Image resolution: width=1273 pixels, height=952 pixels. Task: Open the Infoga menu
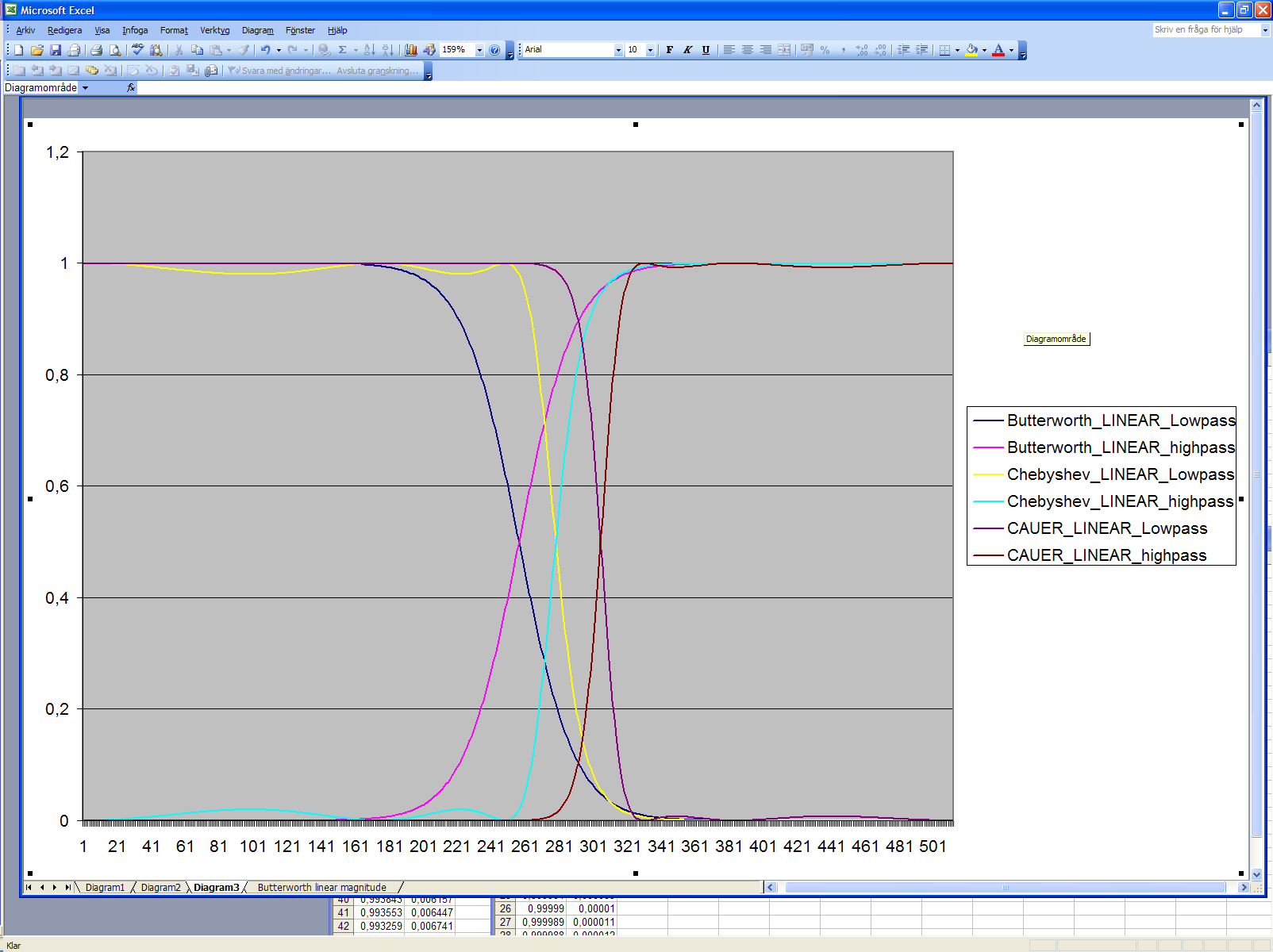[135, 30]
